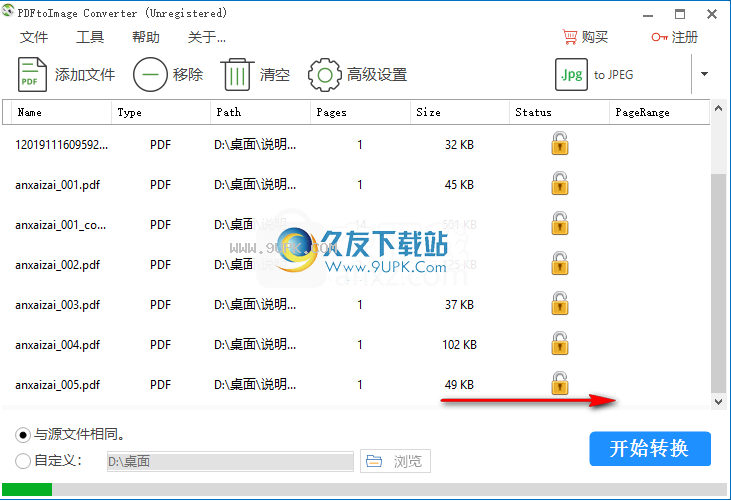Click the custom output path field D:\桌面

tap(230, 461)
